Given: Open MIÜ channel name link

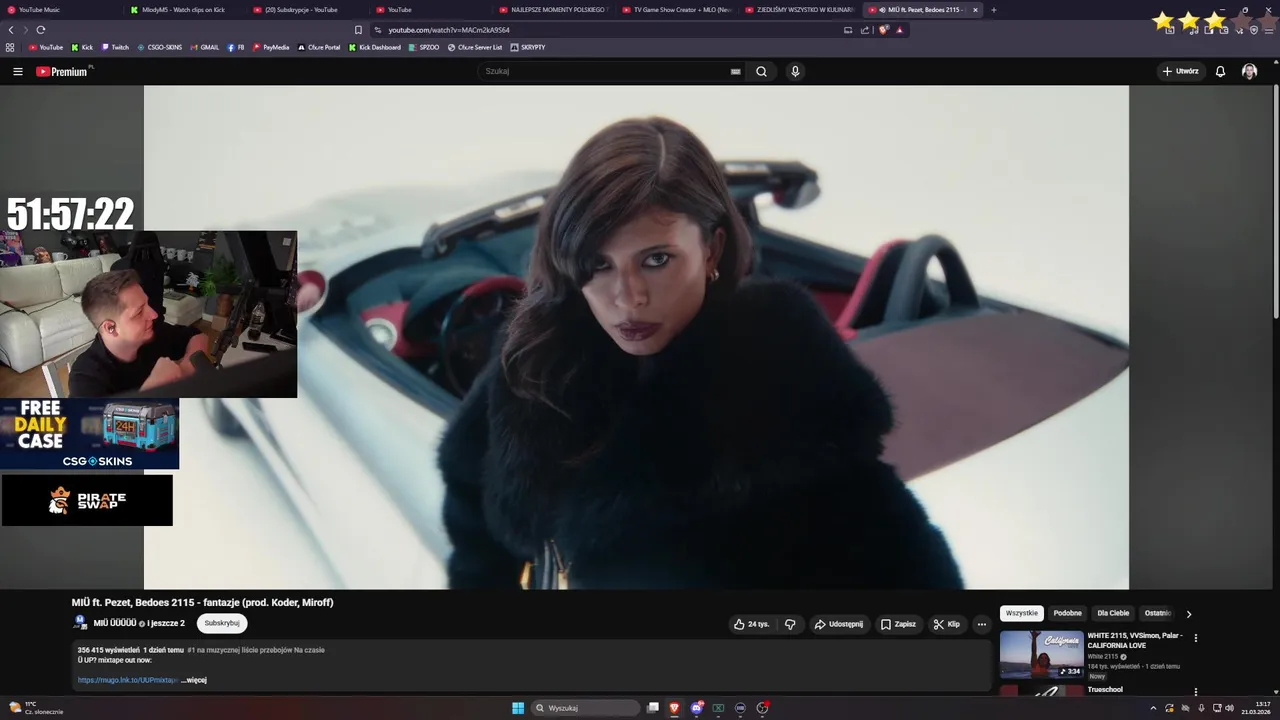Looking at the screenshot, I should pyautogui.click(x=114, y=623).
